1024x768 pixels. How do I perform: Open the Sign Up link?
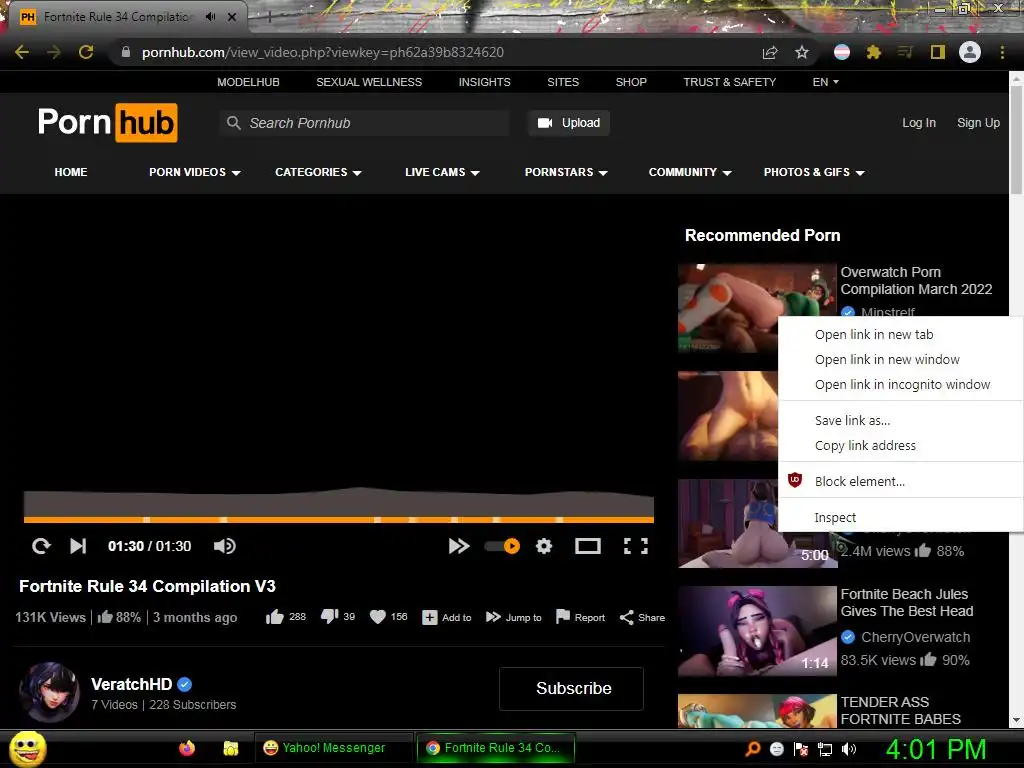pyautogui.click(x=978, y=123)
